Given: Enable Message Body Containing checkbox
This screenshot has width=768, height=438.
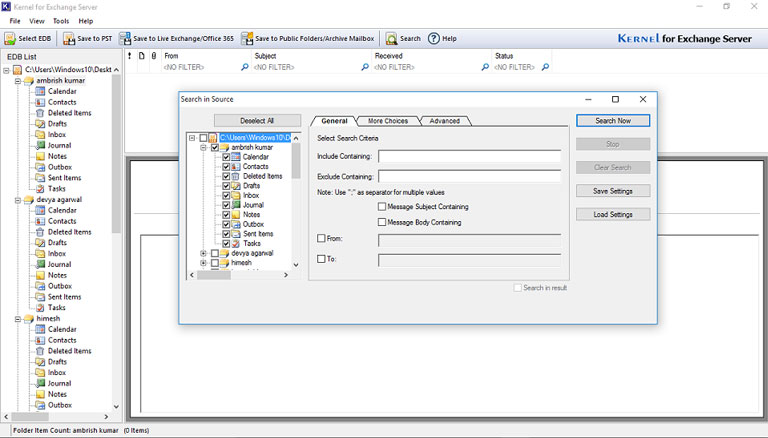Looking at the screenshot, I should [382, 222].
